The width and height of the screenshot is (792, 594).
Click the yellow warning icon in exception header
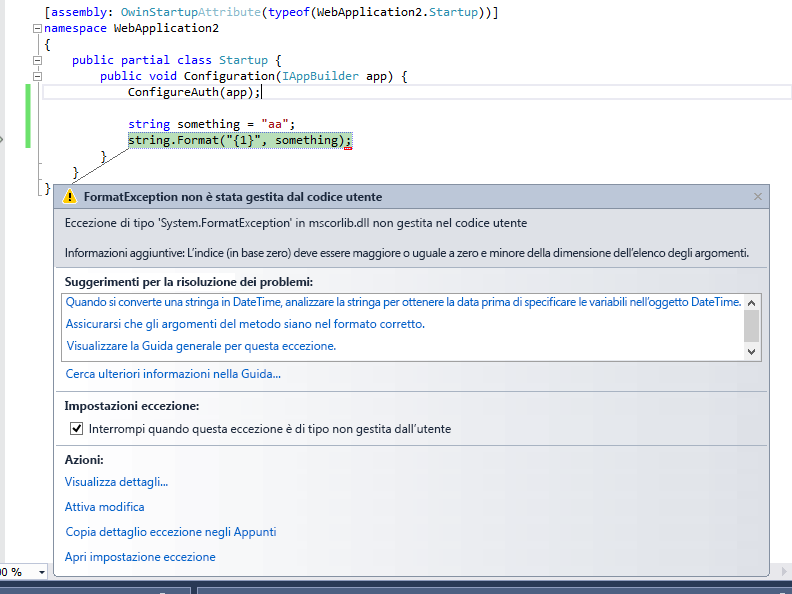pos(69,197)
